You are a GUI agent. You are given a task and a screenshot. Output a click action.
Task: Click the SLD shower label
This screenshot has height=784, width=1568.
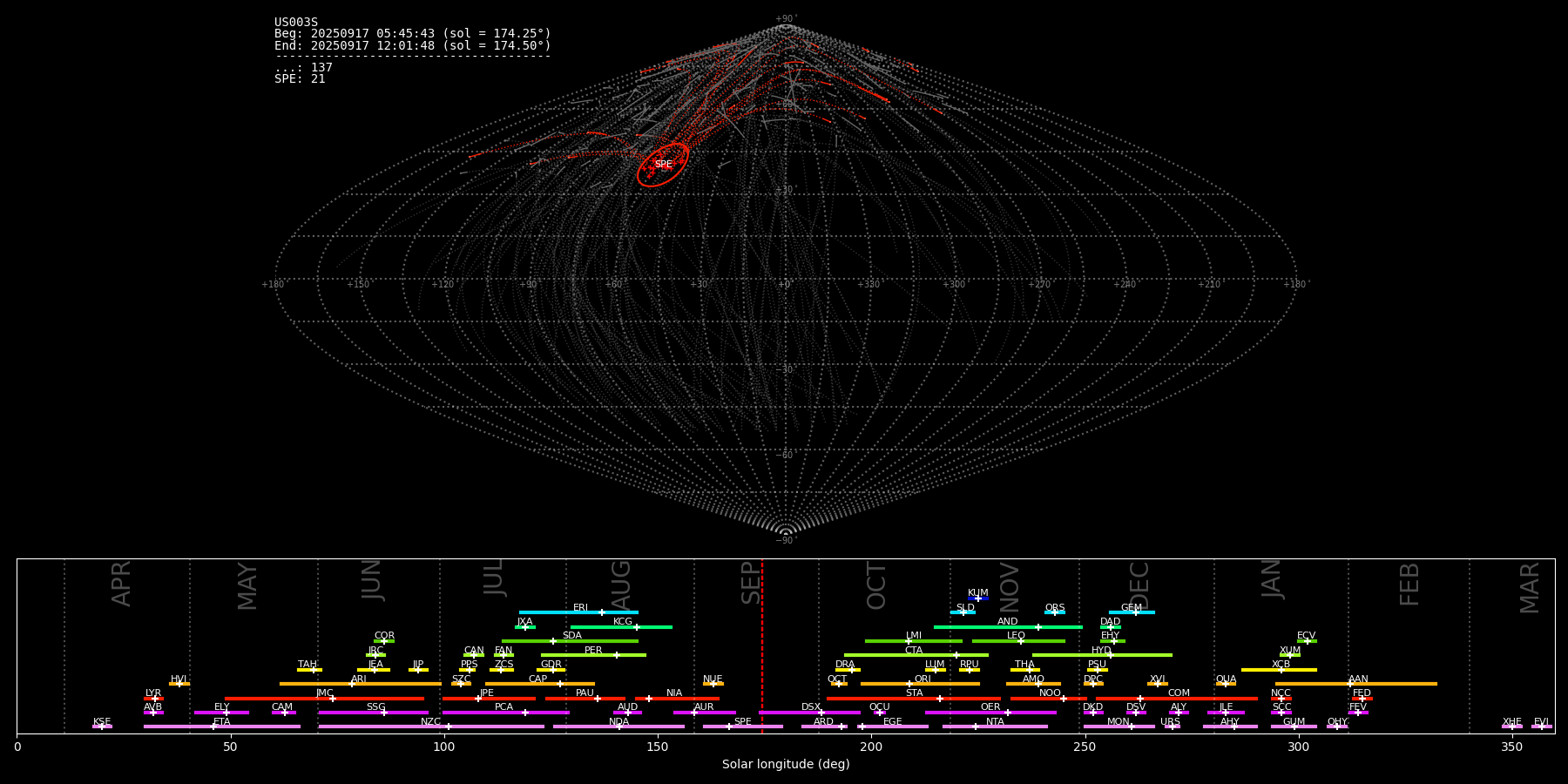[x=965, y=607]
